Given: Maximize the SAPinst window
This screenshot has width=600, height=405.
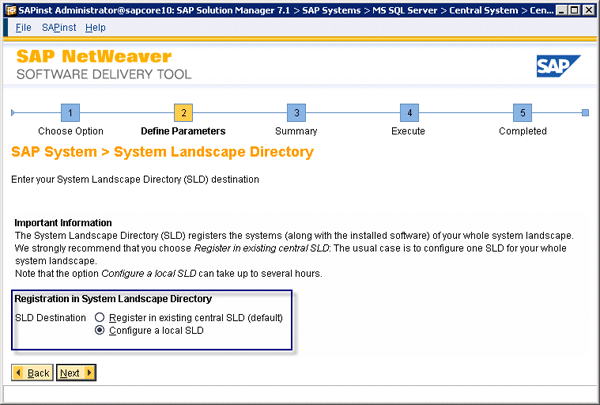Looking at the screenshot, I should tap(571, 9).
